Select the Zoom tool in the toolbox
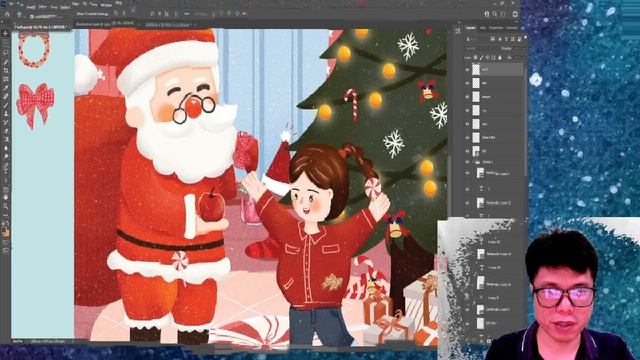Screen dimensions: 640x360 [x=5, y=206]
